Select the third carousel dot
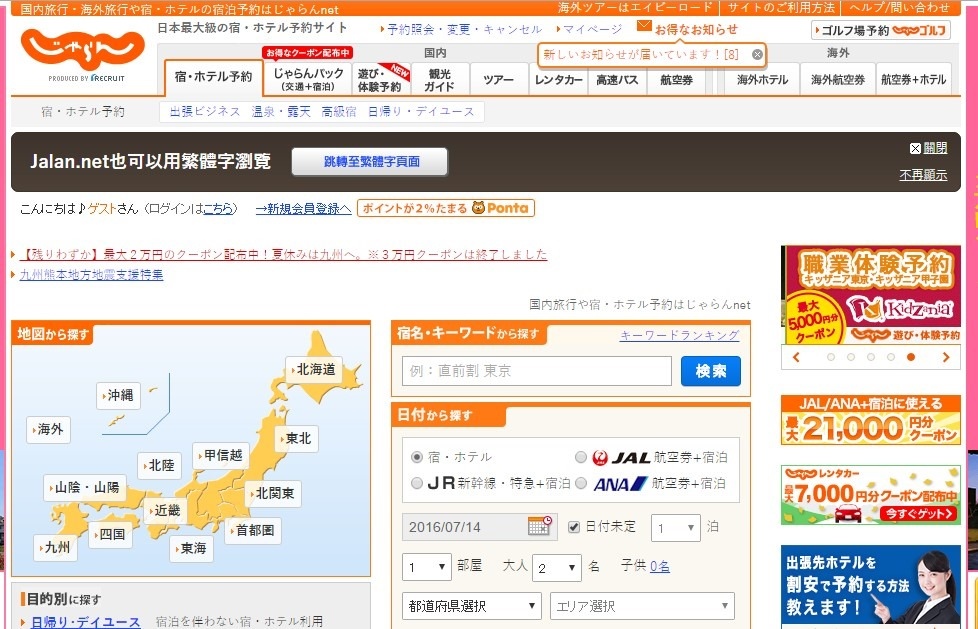This screenshot has width=978, height=629. pyautogui.click(x=871, y=357)
